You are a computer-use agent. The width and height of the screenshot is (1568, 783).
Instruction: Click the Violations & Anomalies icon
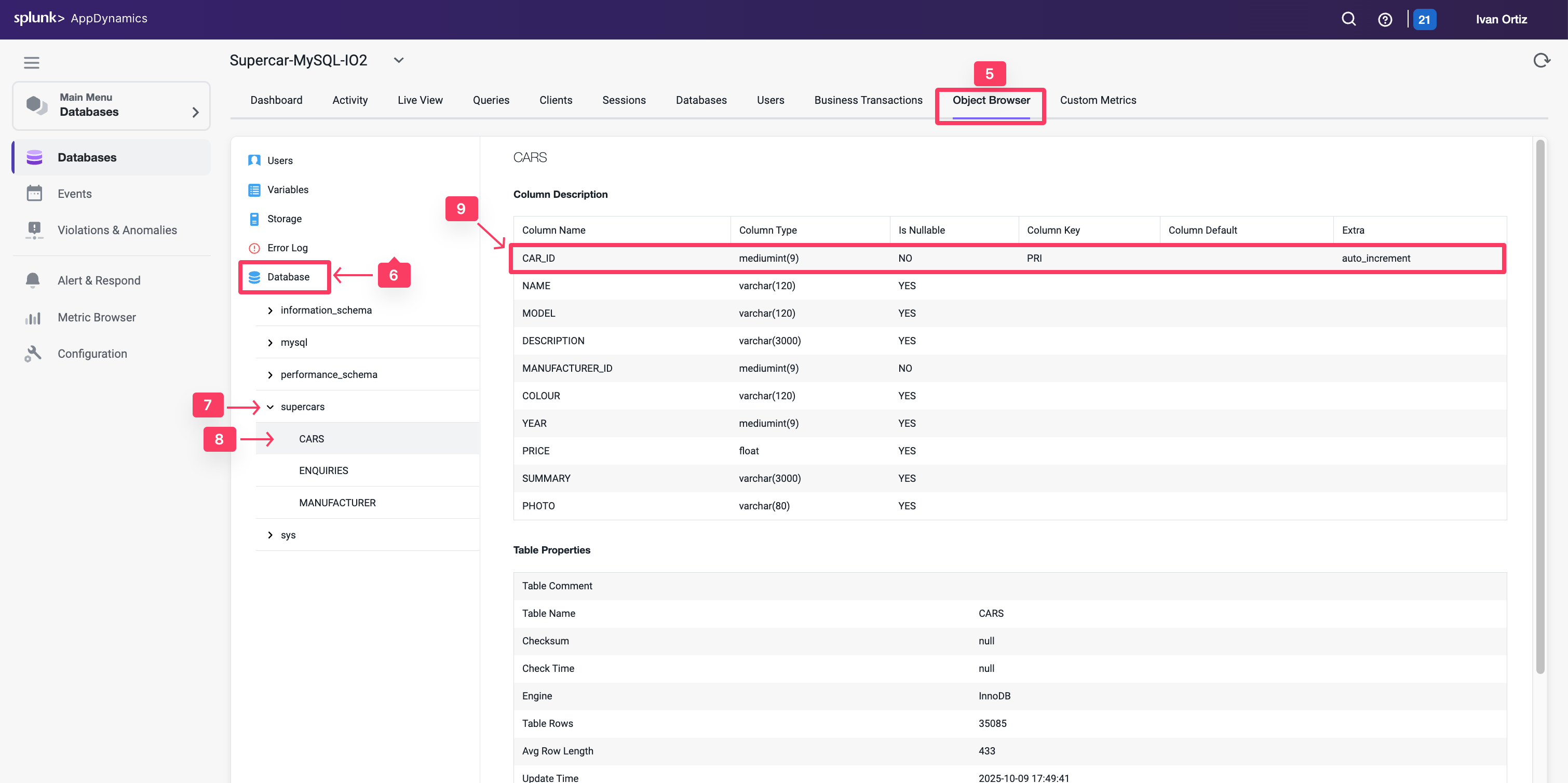(x=34, y=230)
